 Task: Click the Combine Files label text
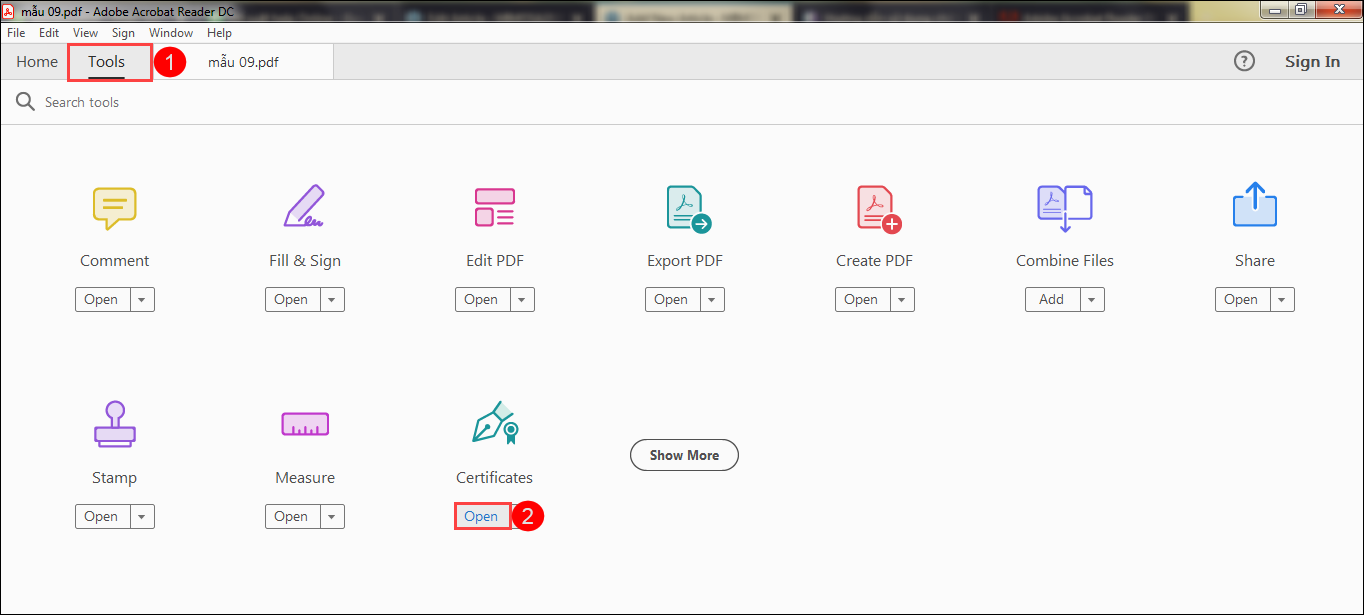(1064, 261)
